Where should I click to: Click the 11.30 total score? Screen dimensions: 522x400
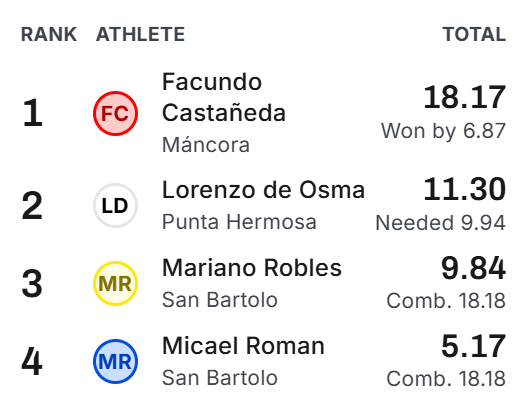465,189
